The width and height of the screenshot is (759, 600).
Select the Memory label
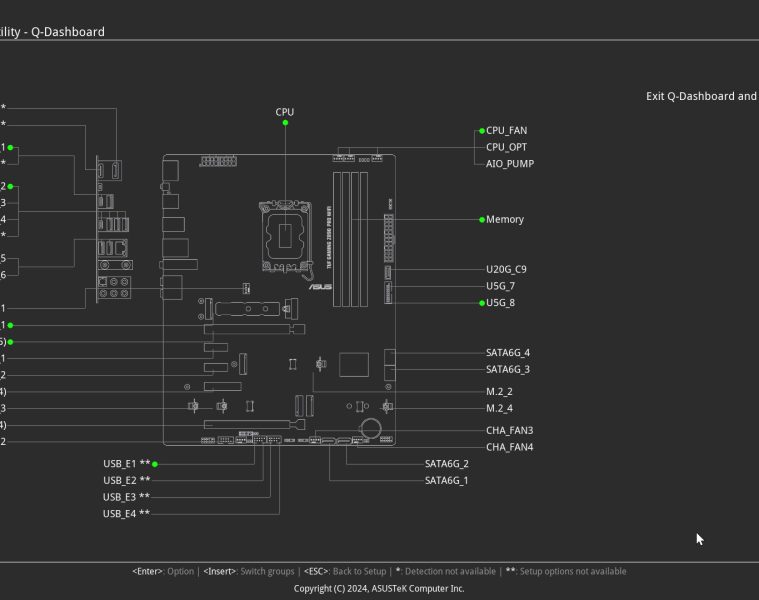tap(505, 219)
